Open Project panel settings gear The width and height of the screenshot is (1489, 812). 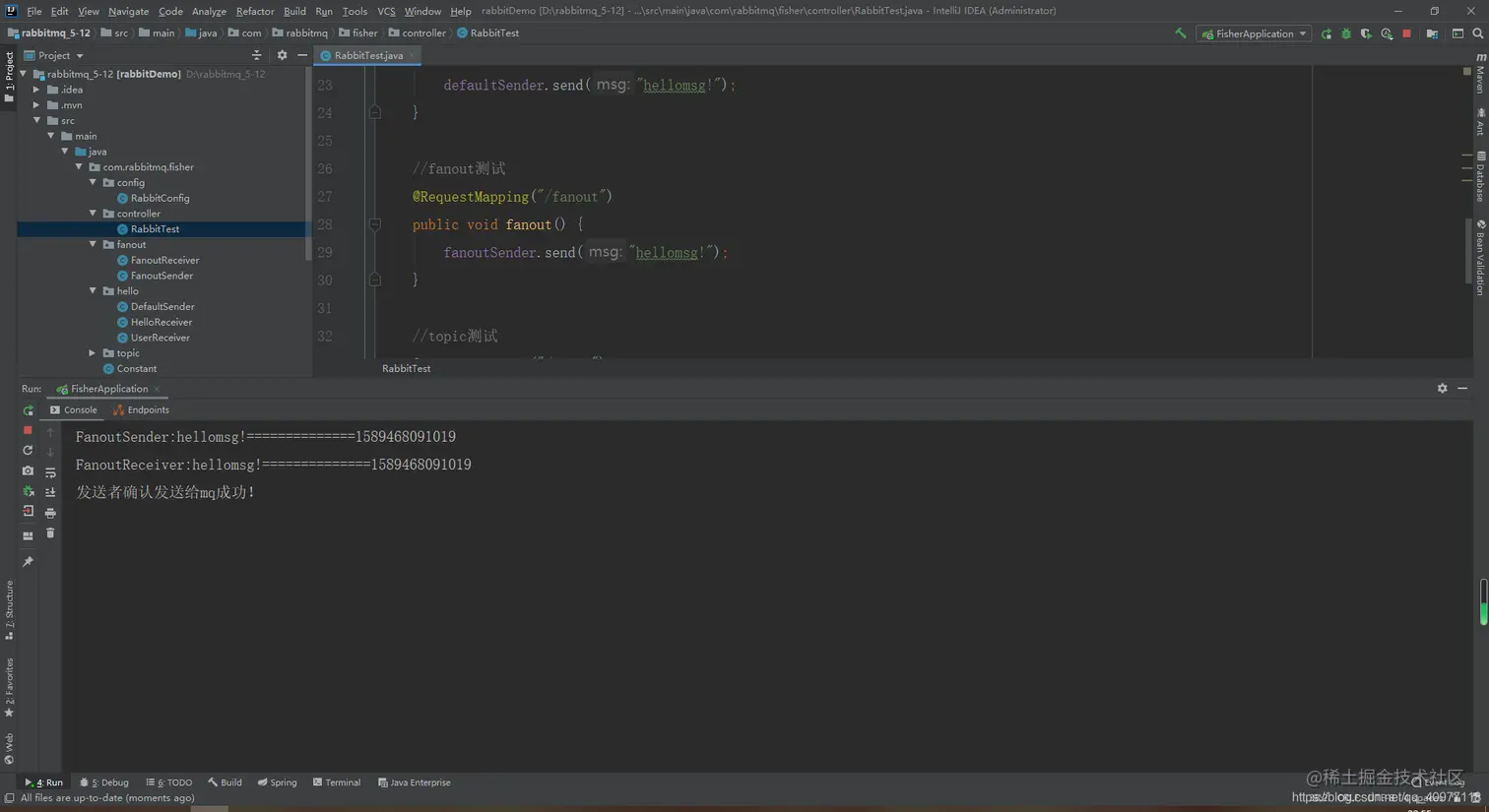point(282,55)
